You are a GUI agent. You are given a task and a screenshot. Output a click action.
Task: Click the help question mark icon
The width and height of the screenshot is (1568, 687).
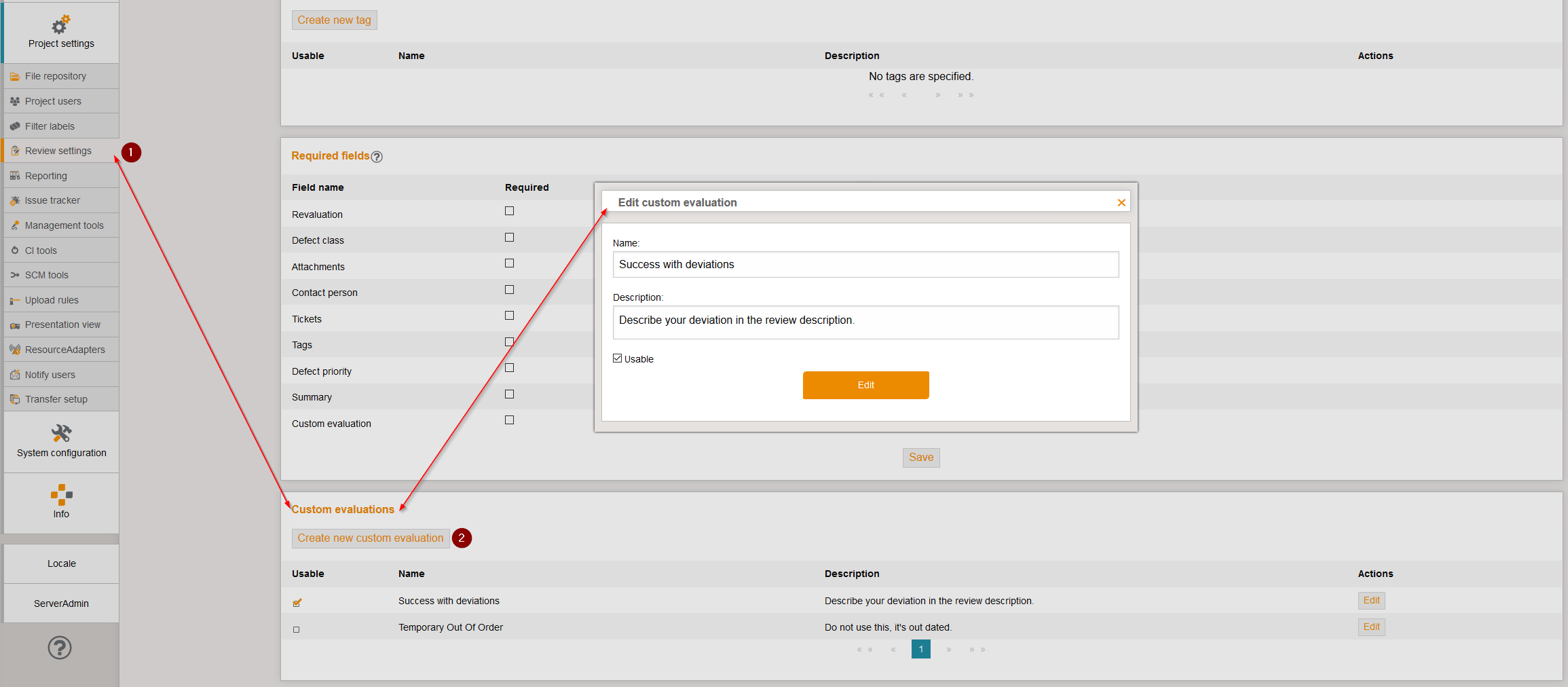click(60, 648)
